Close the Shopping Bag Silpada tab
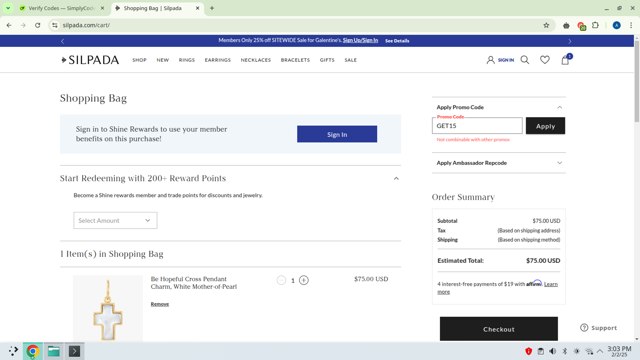The width and height of the screenshot is (640, 360). [198, 8]
